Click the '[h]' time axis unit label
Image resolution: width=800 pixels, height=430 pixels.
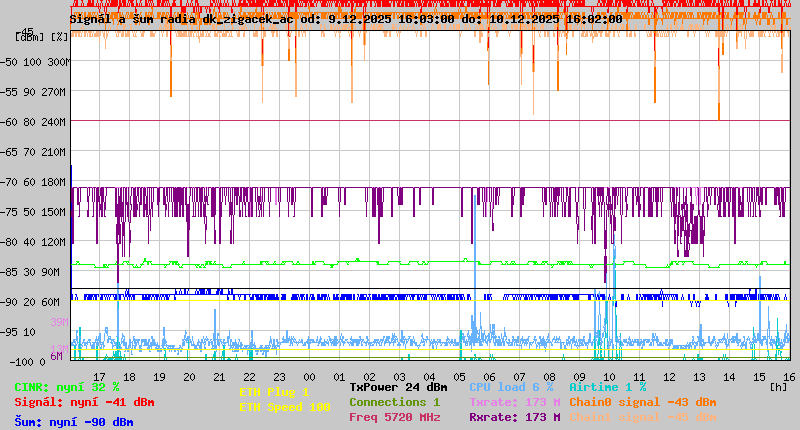(778, 387)
